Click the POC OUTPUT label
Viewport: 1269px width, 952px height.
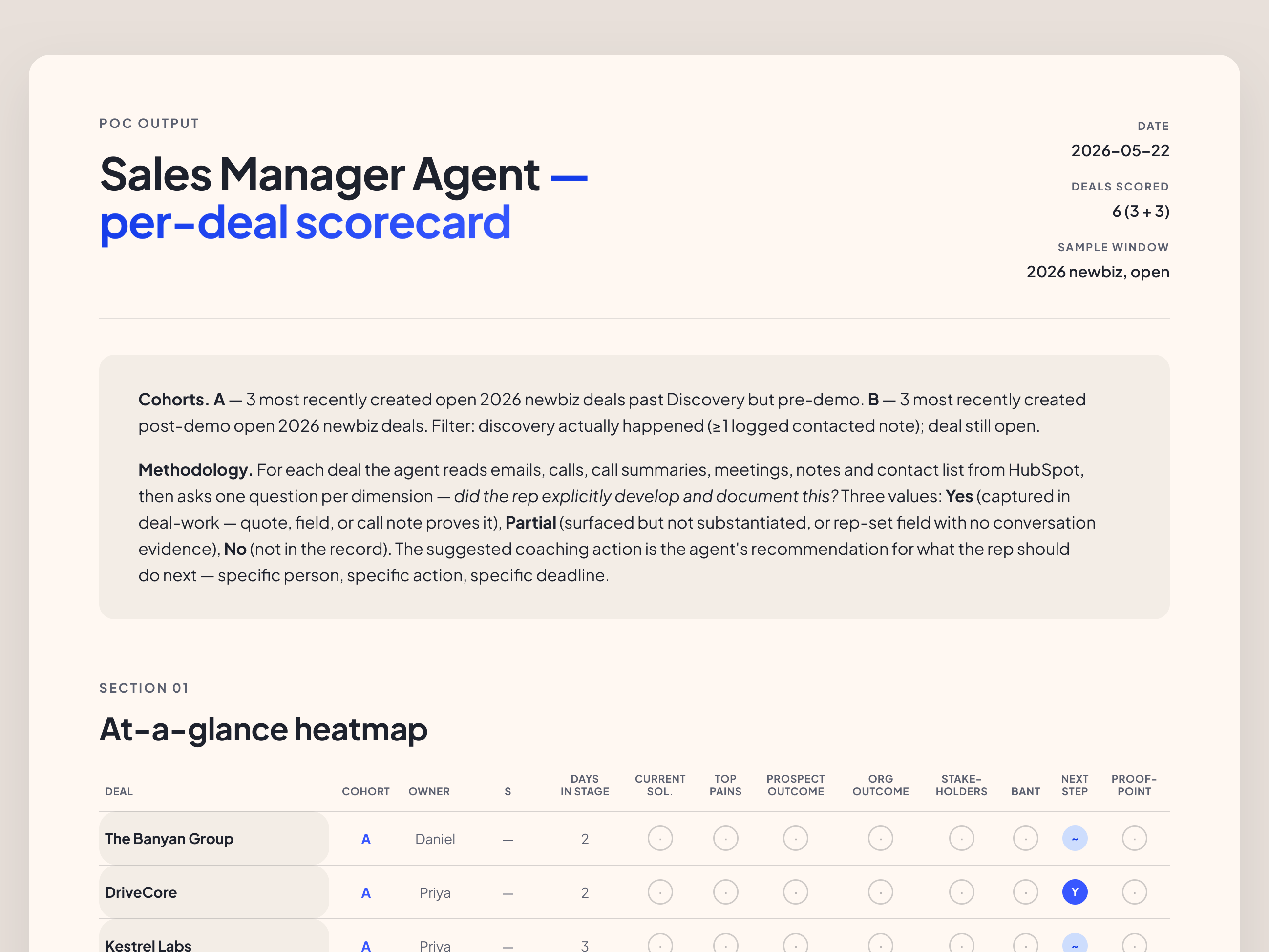pyautogui.click(x=148, y=124)
